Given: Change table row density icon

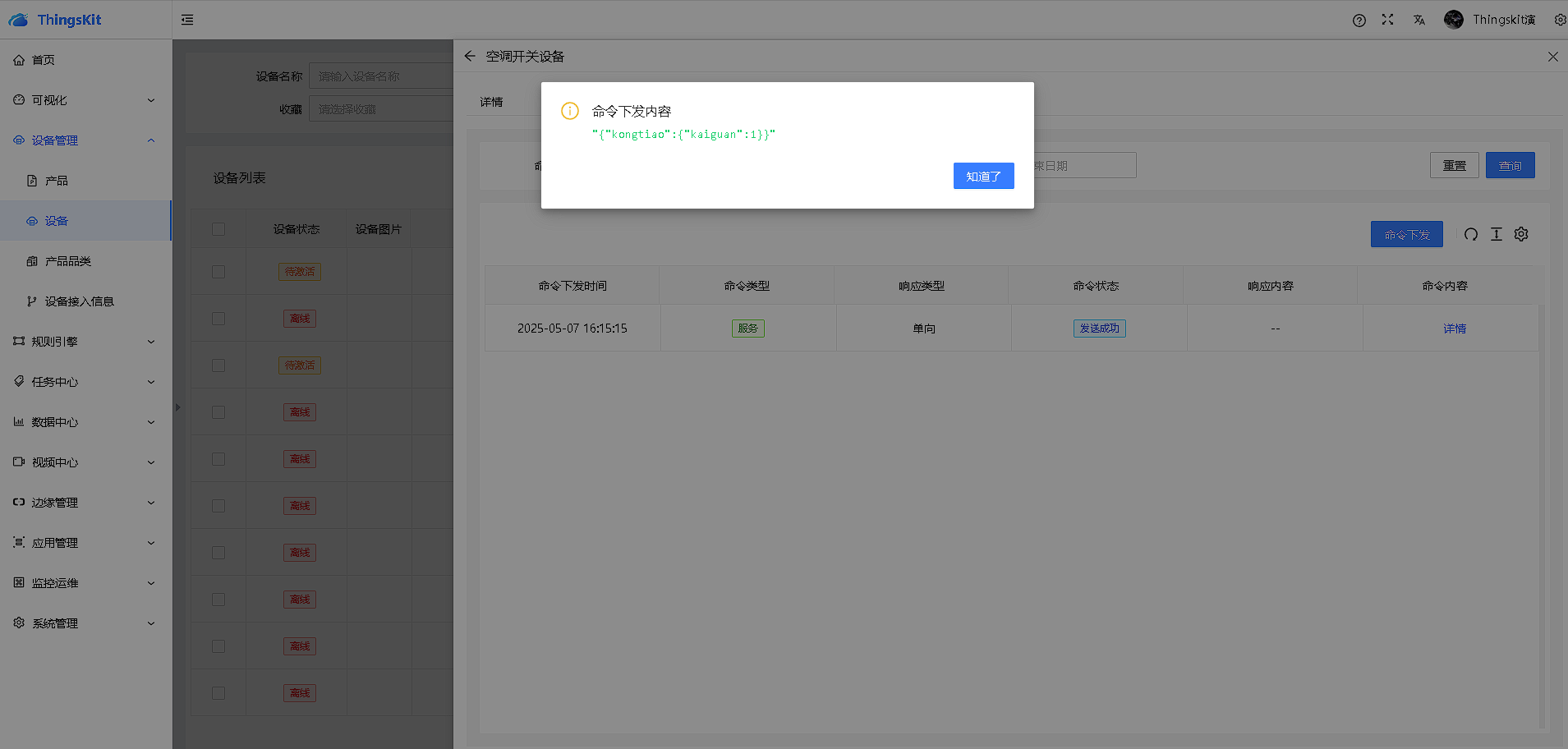Looking at the screenshot, I should [x=1496, y=235].
